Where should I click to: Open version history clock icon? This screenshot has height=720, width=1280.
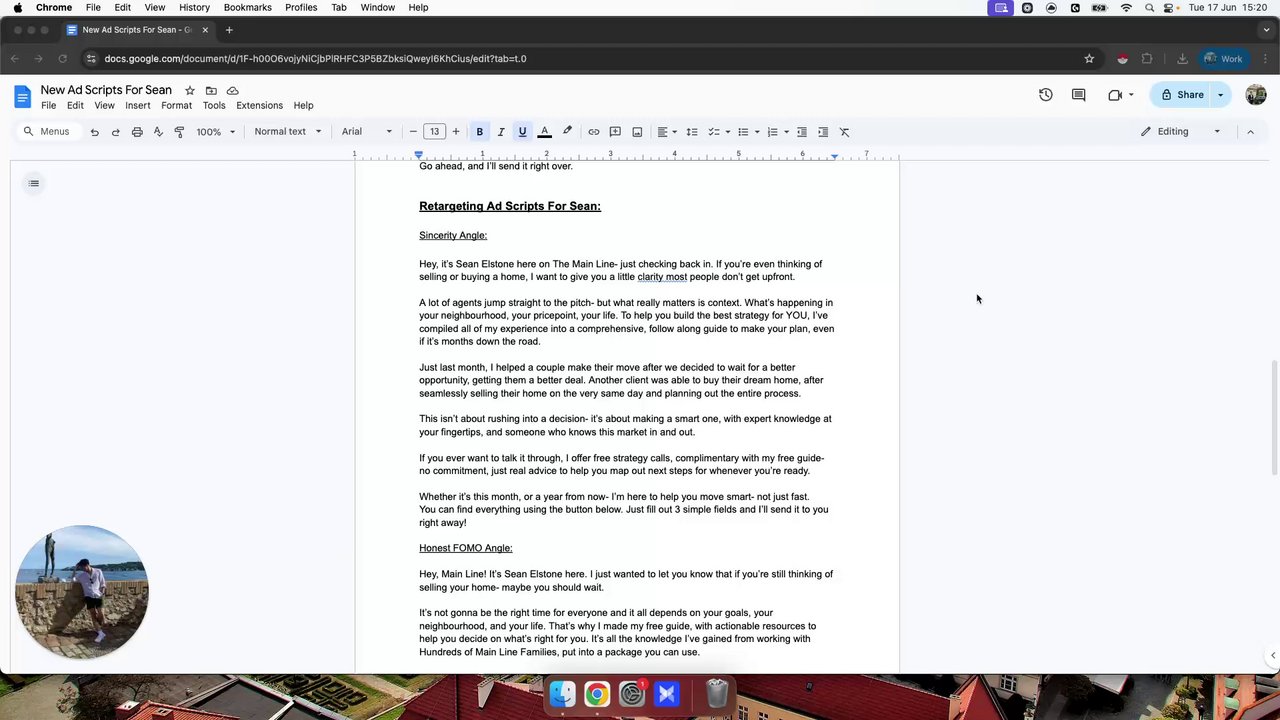(1045, 95)
